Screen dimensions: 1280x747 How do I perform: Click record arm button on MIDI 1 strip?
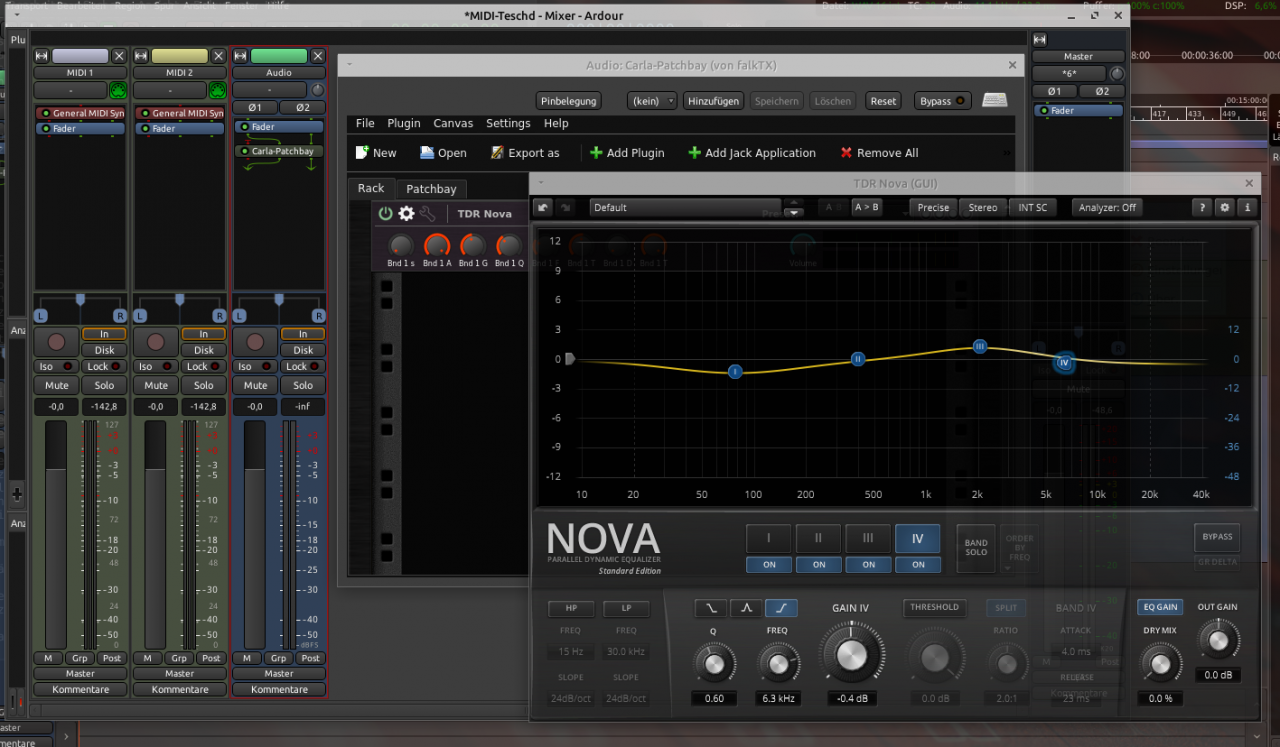(x=56, y=342)
